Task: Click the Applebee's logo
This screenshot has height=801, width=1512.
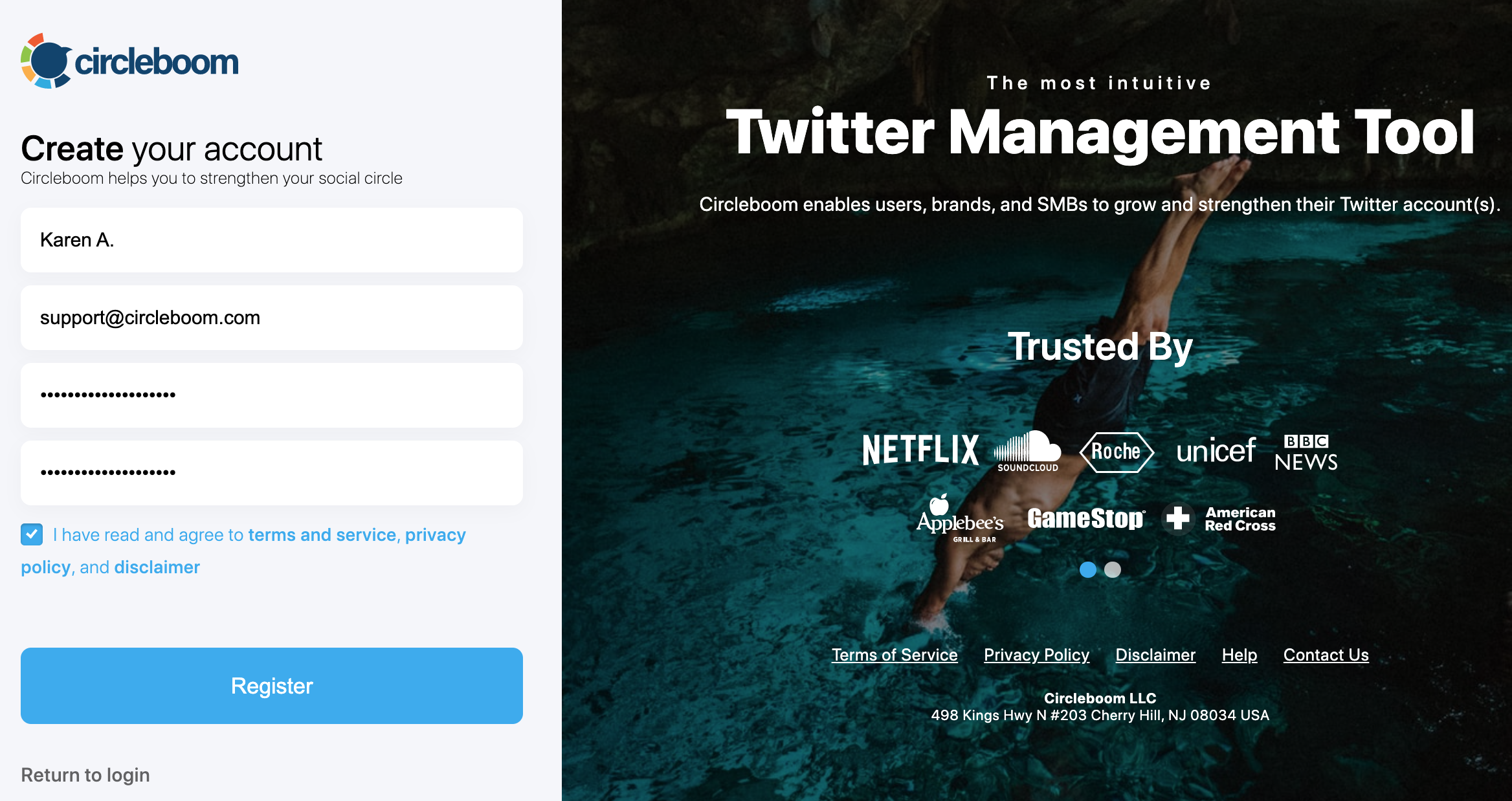Action: point(960,518)
